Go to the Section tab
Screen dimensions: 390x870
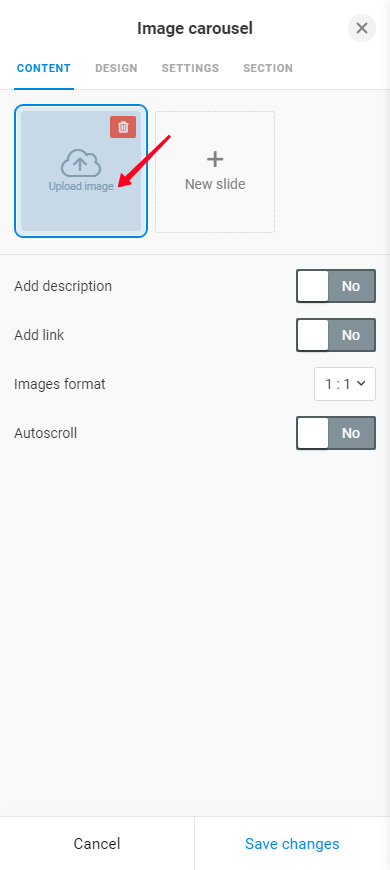(x=268, y=68)
